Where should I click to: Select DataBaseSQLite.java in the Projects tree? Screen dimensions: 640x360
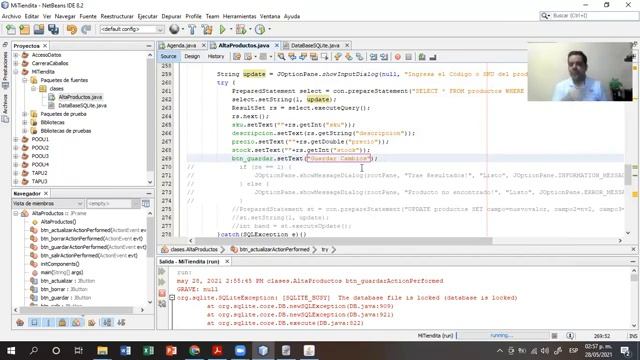[x=82, y=105]
